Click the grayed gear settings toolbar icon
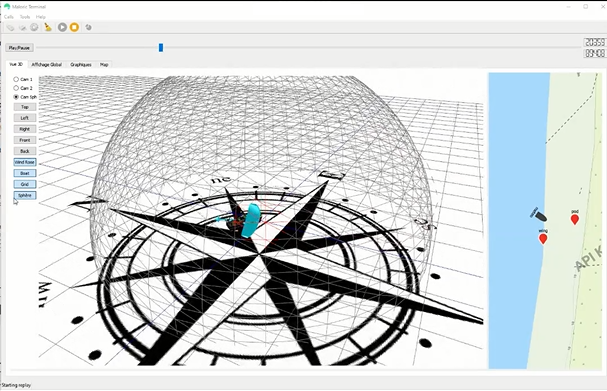 [x=34, y=27]
